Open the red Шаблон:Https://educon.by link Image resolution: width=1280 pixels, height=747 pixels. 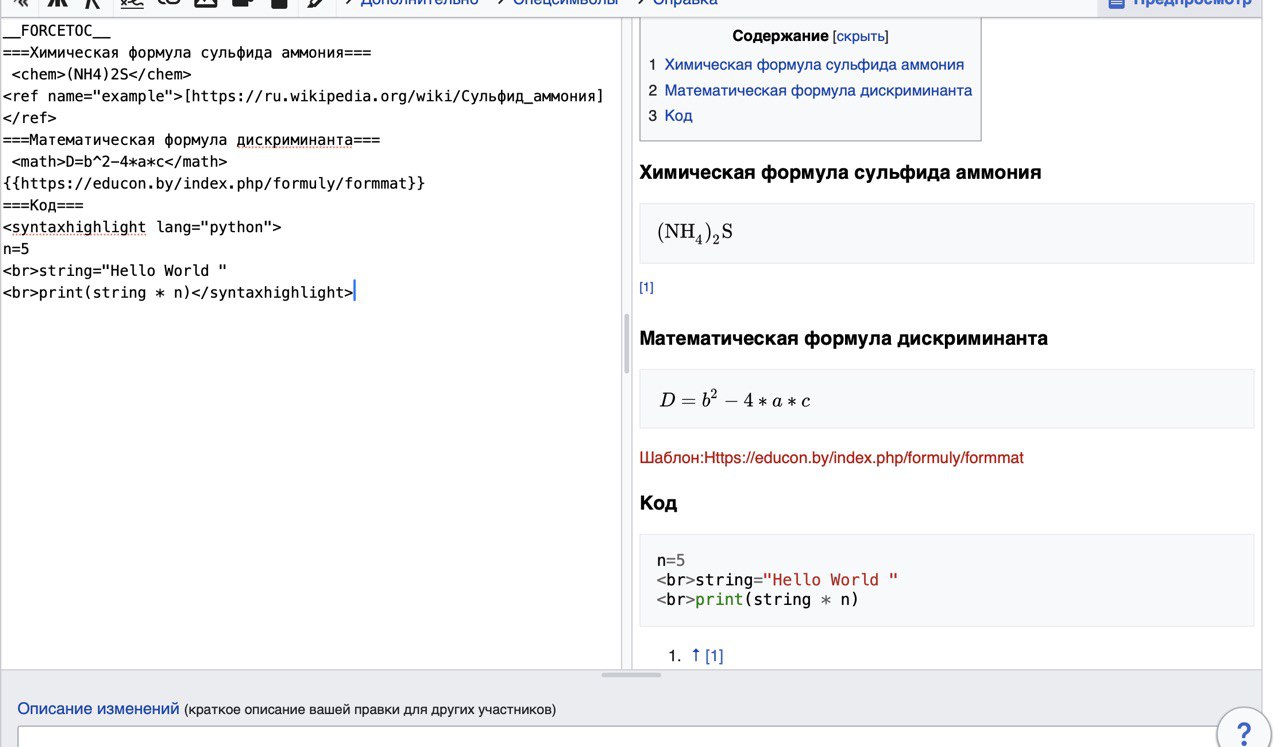click(831, 458)
